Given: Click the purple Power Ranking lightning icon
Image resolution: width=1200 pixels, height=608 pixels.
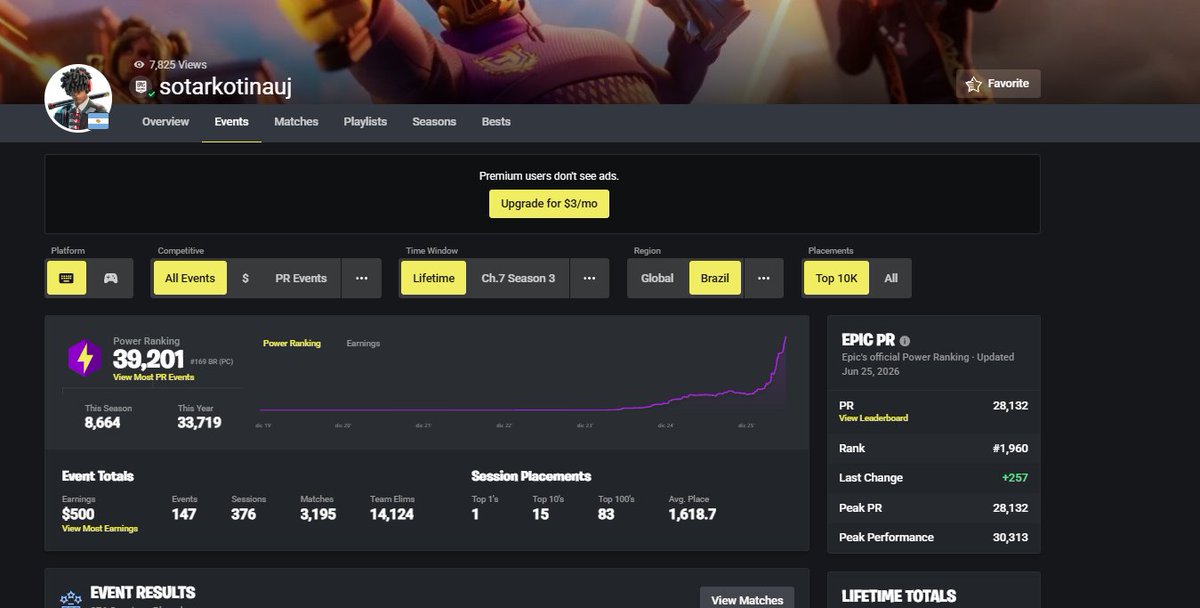Looking at the screenshot, I should tap(84, 358).
